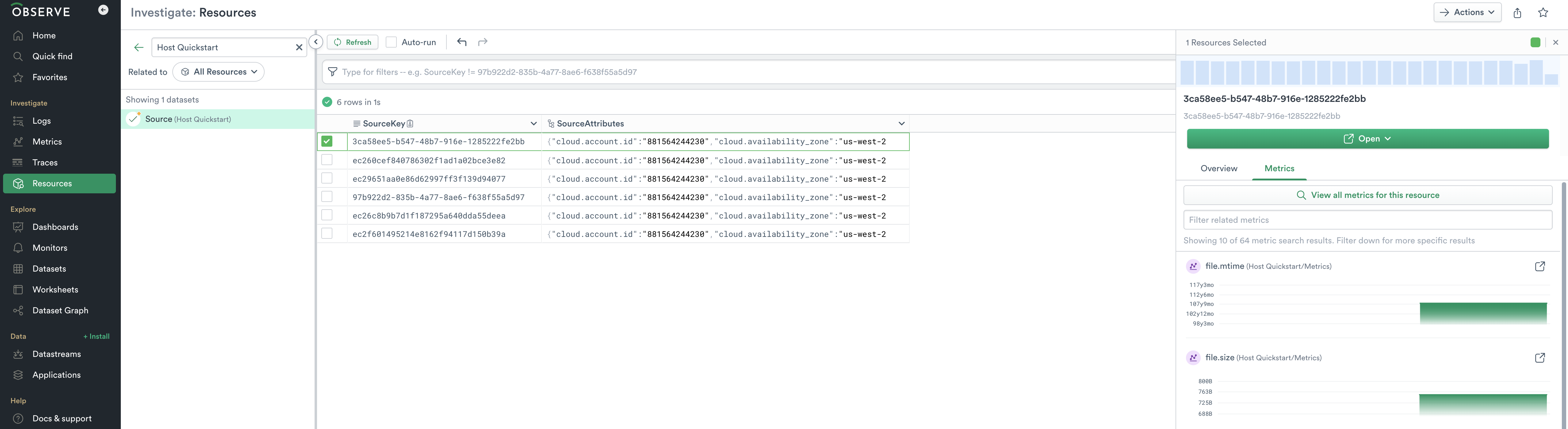Click the redo arrow icon in the toolbar
The width and height of the screenshot is (1568, 429).
pyautogui.click(x=483, y=42)
